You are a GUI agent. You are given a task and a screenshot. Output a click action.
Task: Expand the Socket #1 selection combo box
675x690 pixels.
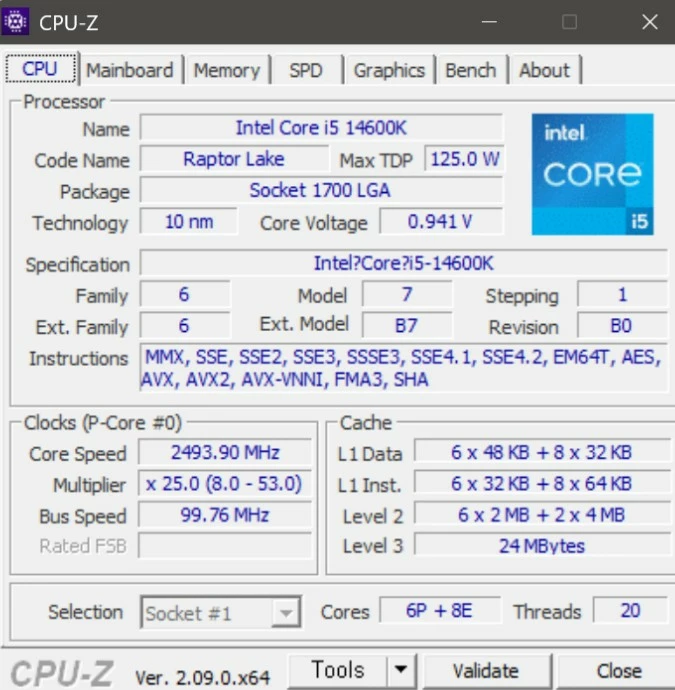tap(221, 612)
